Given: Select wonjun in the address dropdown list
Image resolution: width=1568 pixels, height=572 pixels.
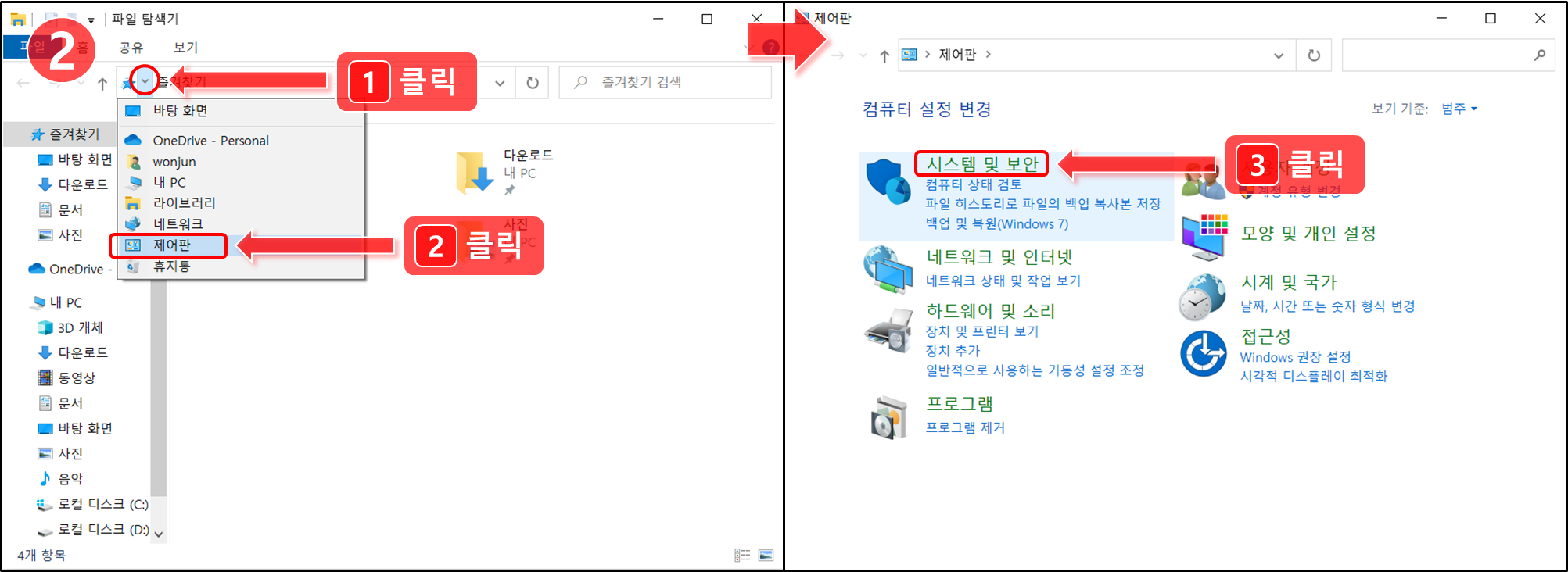Looking at the screenshot, I should pyautogui.click(x=241, y=162).
